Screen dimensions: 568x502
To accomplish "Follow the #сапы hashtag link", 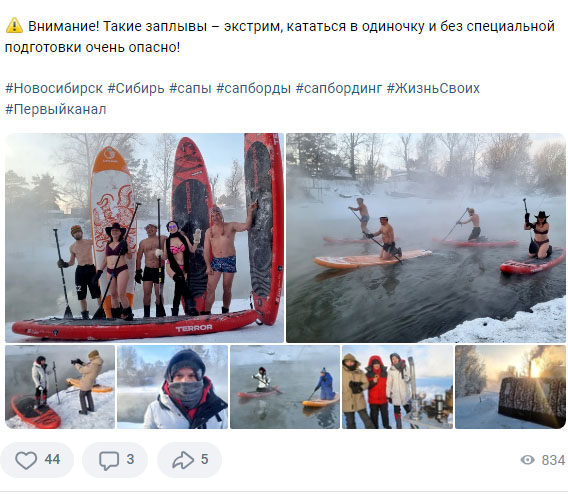I will point(190,88).
